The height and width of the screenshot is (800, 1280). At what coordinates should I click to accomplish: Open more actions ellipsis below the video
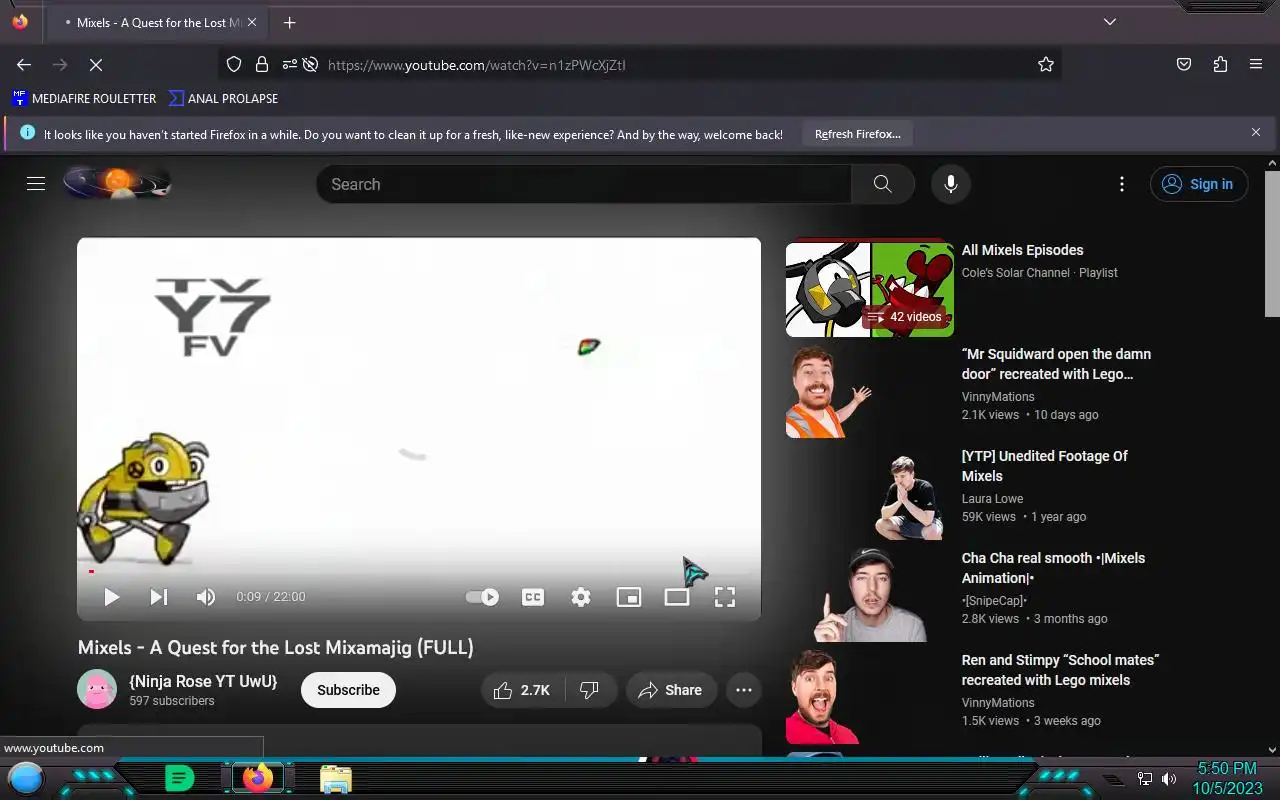(x=744, y=690)
